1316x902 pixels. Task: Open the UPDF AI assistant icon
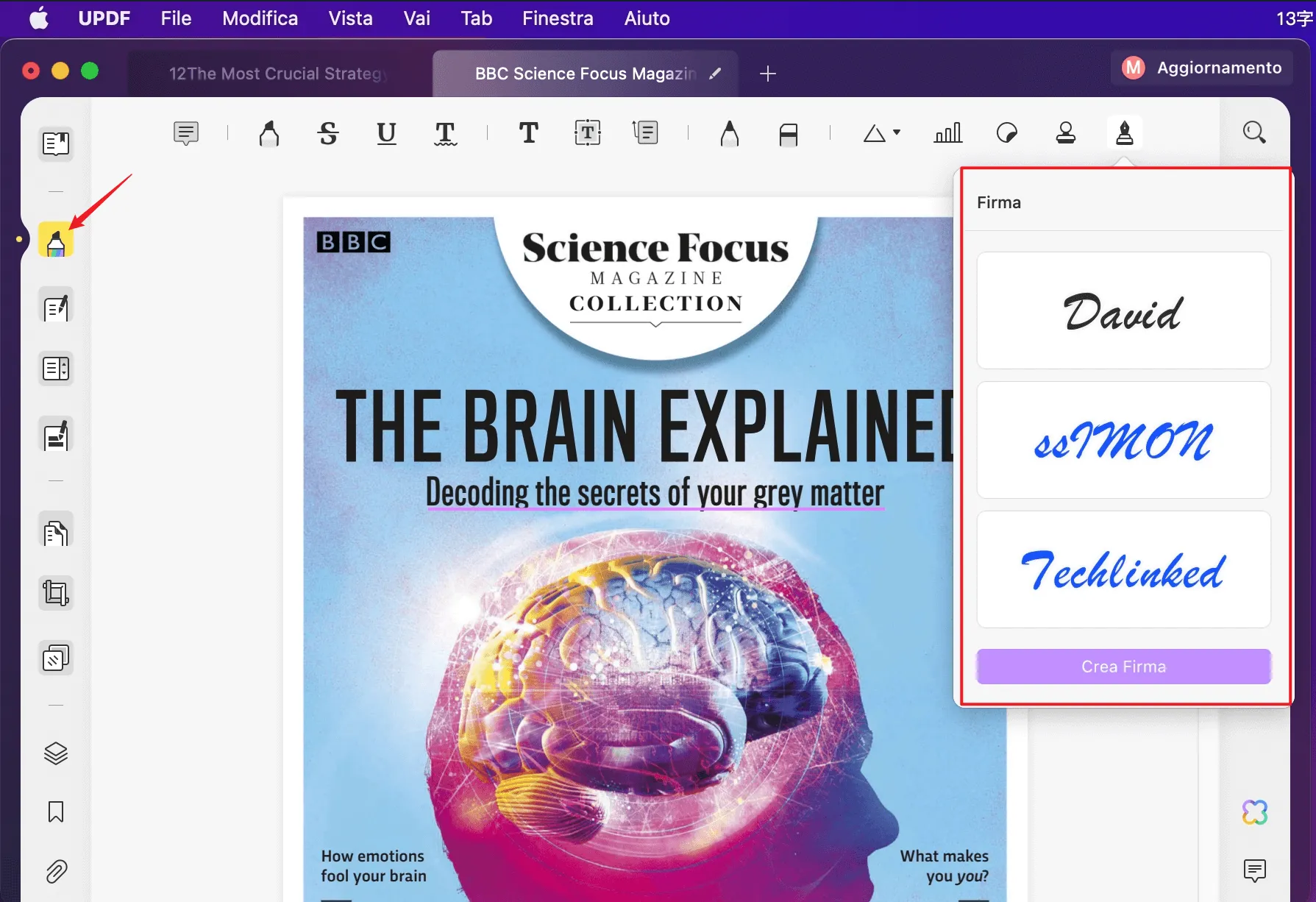coord(1254,812)
